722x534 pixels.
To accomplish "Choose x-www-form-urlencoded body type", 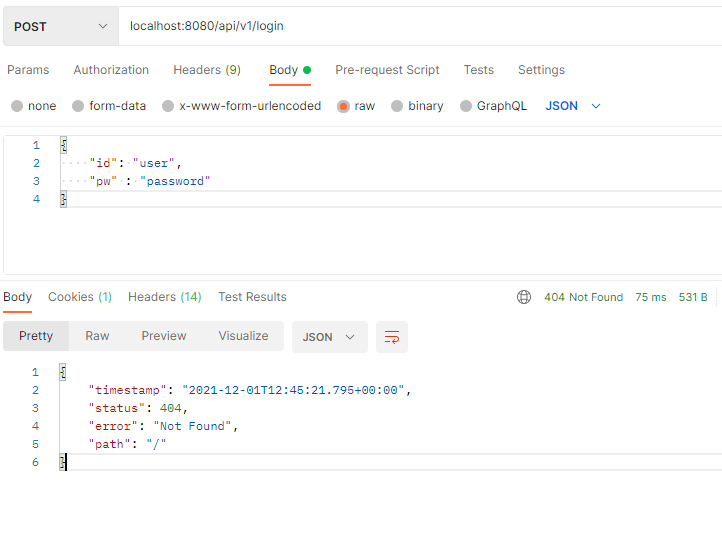I will [168, 106].
